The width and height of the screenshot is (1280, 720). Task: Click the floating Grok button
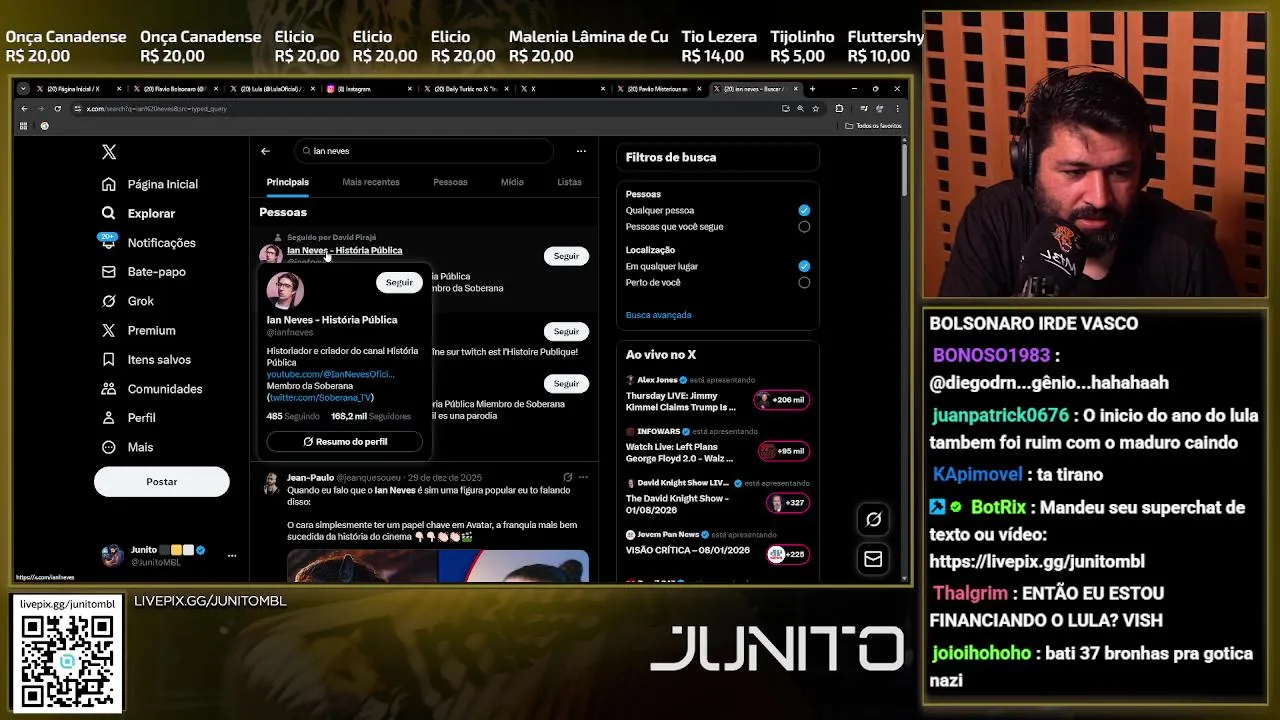pyautogui.click(x=873, y=519)
